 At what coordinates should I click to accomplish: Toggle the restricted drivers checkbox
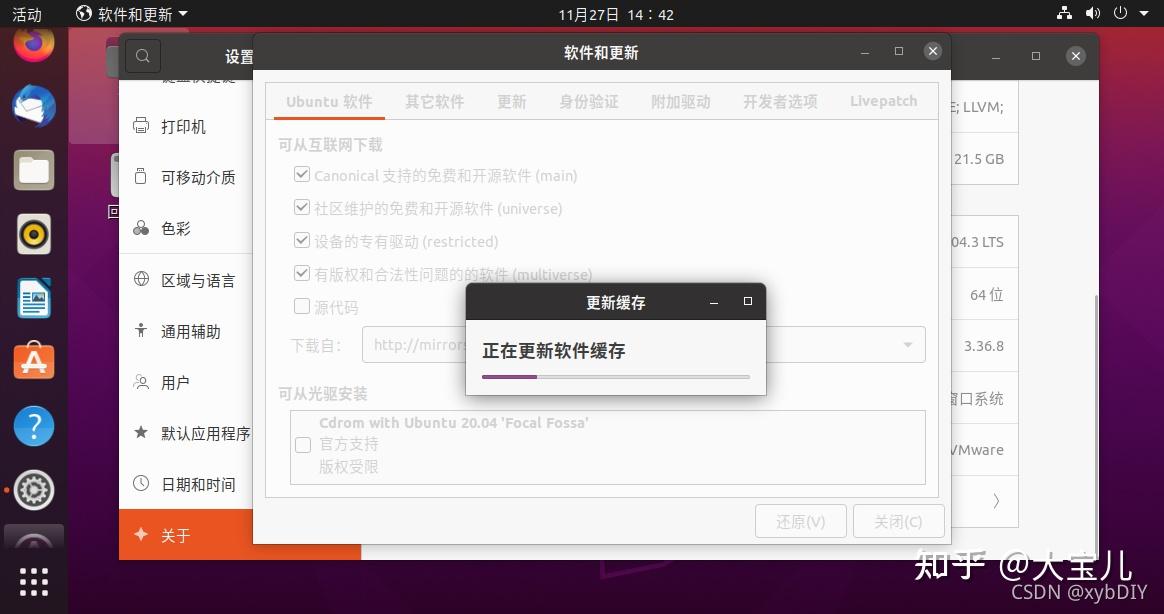(301, 240)
